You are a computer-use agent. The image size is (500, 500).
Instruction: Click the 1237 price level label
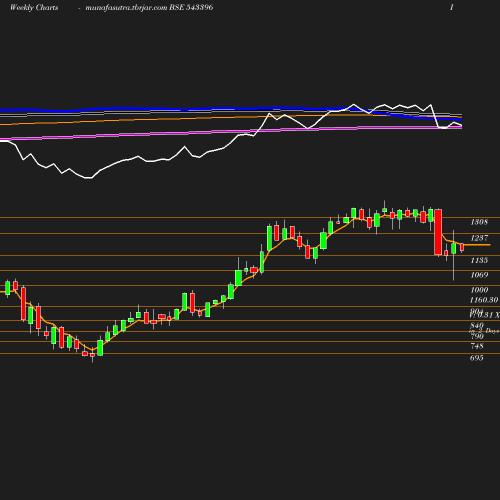click(479, 238)
